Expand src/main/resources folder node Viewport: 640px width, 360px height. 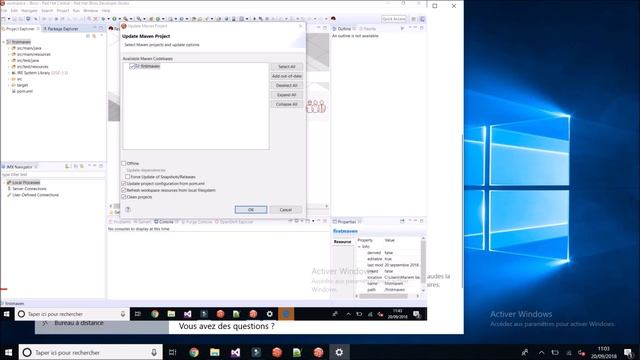[x=9, y=54]
